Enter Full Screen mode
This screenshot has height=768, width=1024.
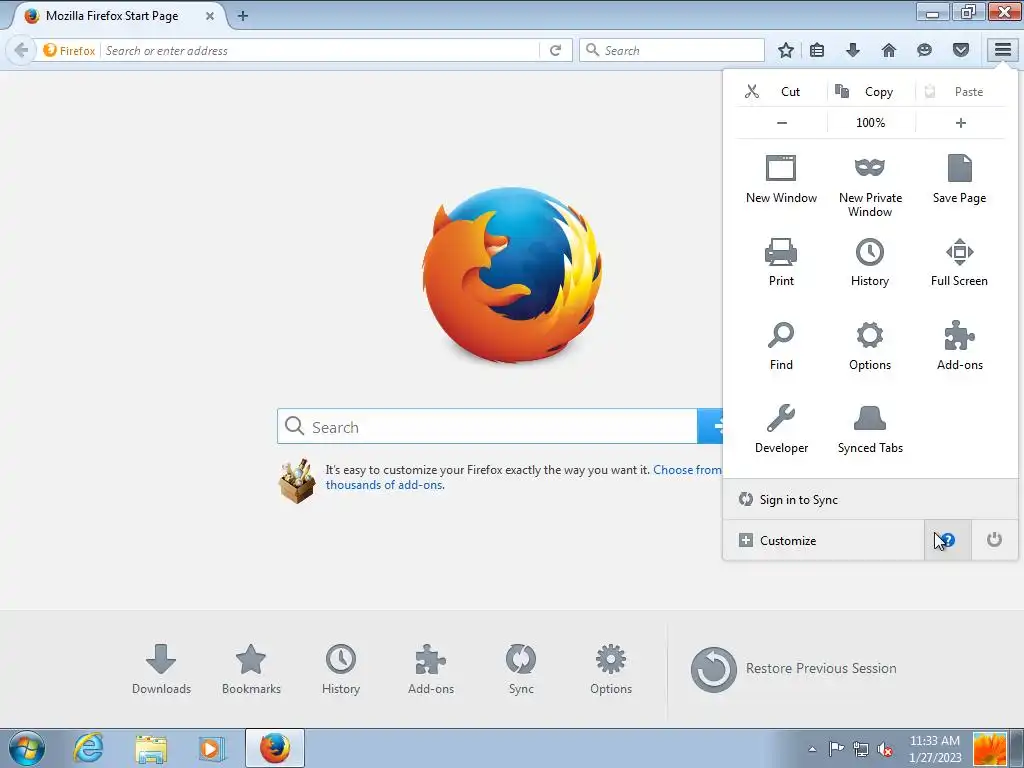tap(959, 262)
